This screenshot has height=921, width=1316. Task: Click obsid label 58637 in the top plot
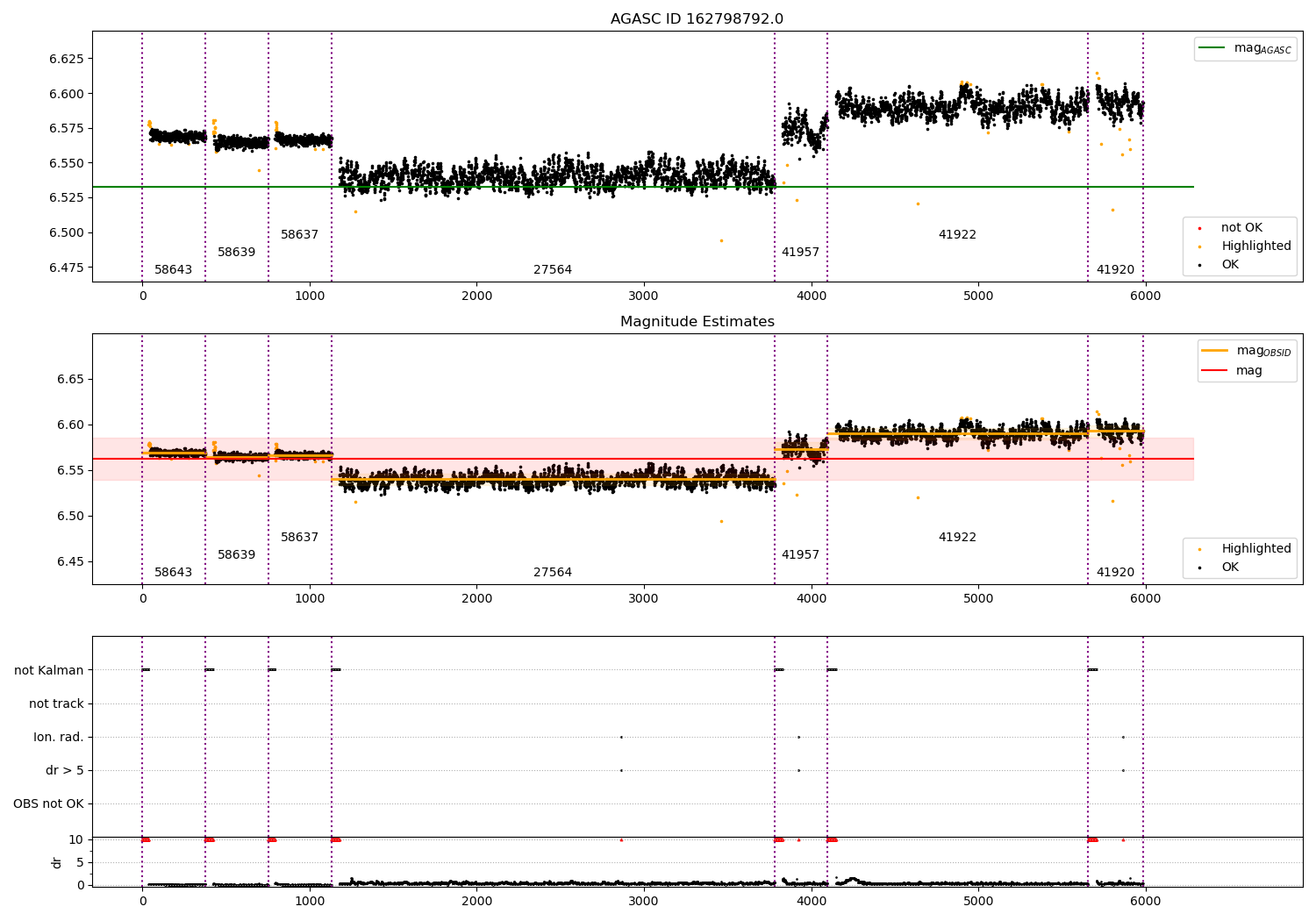click(299, 235)
